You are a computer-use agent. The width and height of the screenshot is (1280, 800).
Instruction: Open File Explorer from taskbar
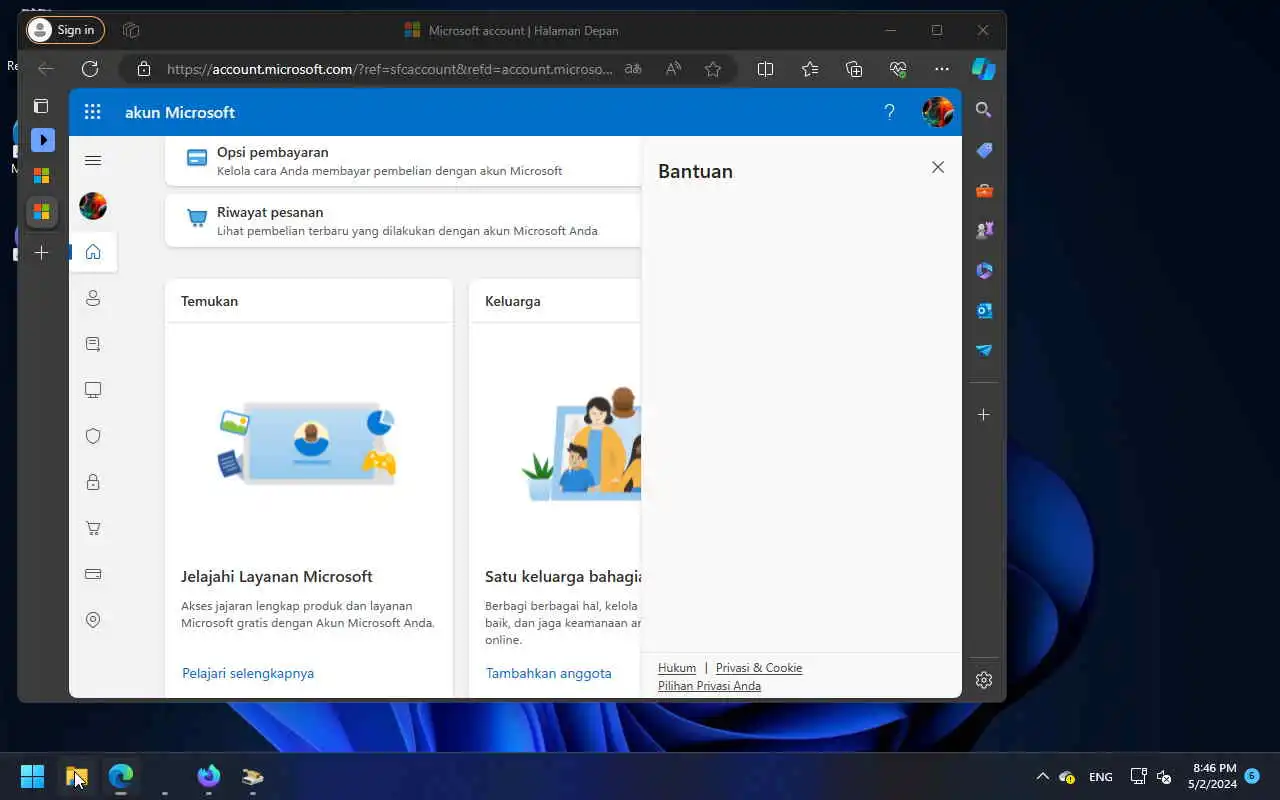[76, 776]
